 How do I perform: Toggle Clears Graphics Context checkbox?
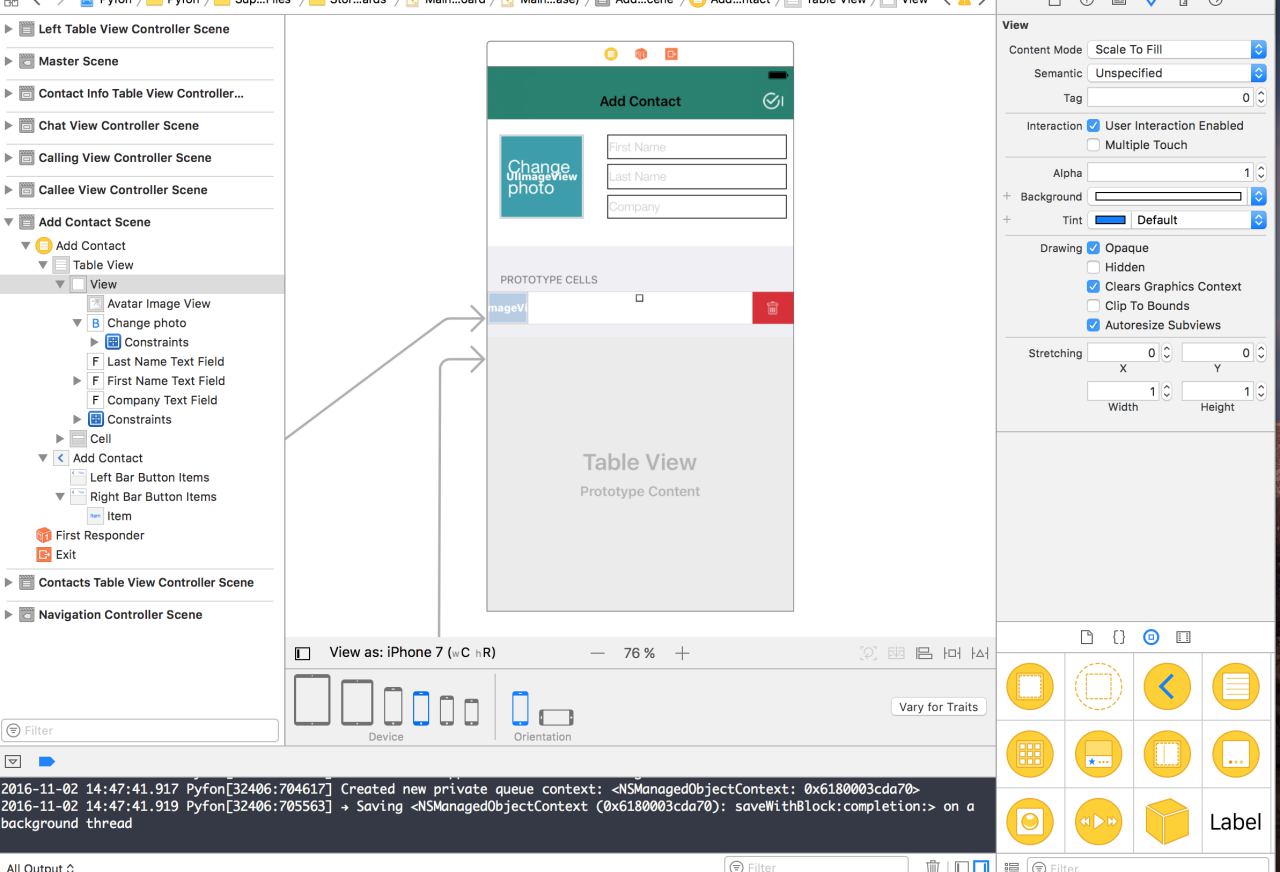click(1093, 286)
